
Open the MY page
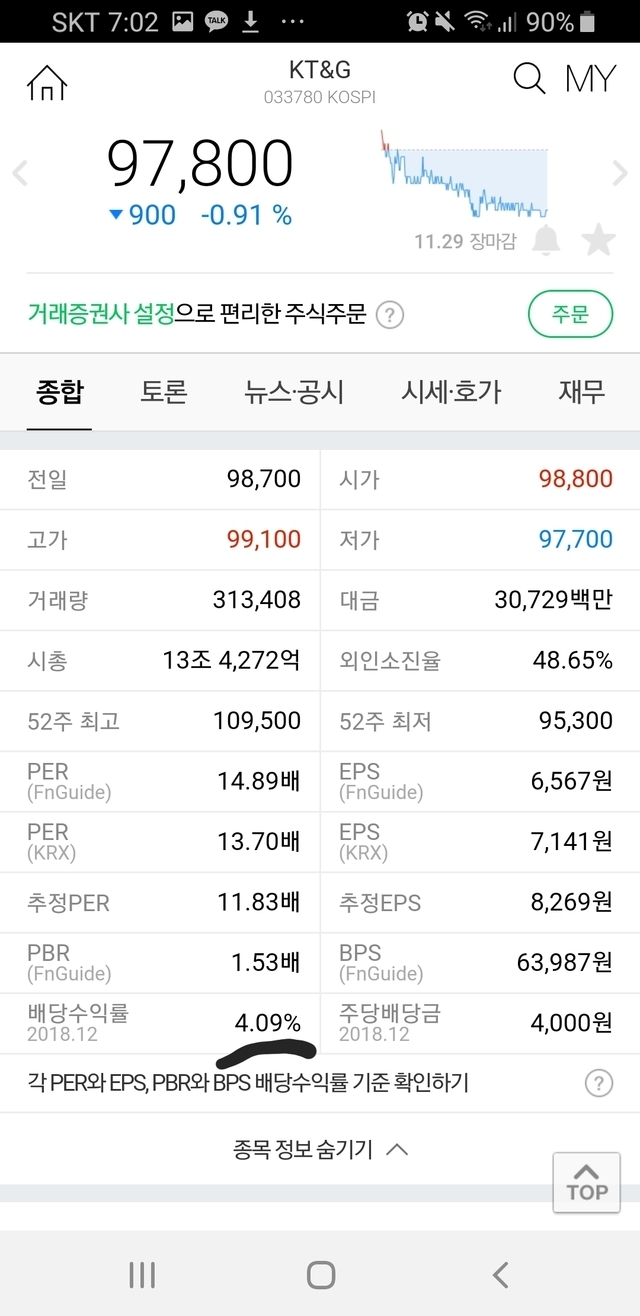pyautogui.click(x=590, y=79)
